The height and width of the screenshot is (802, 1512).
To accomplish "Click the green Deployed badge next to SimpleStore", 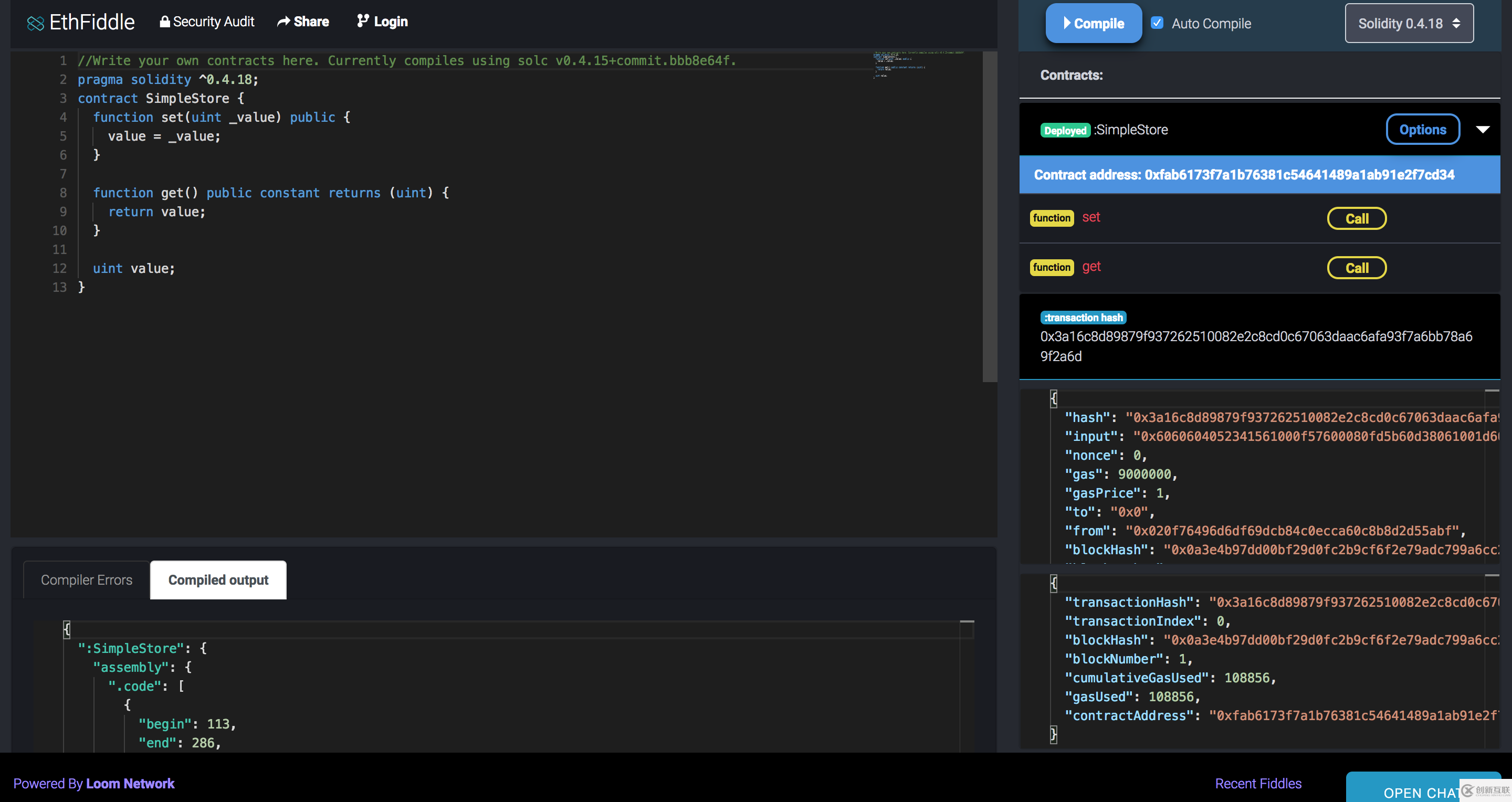I will tap(1065, 130).
